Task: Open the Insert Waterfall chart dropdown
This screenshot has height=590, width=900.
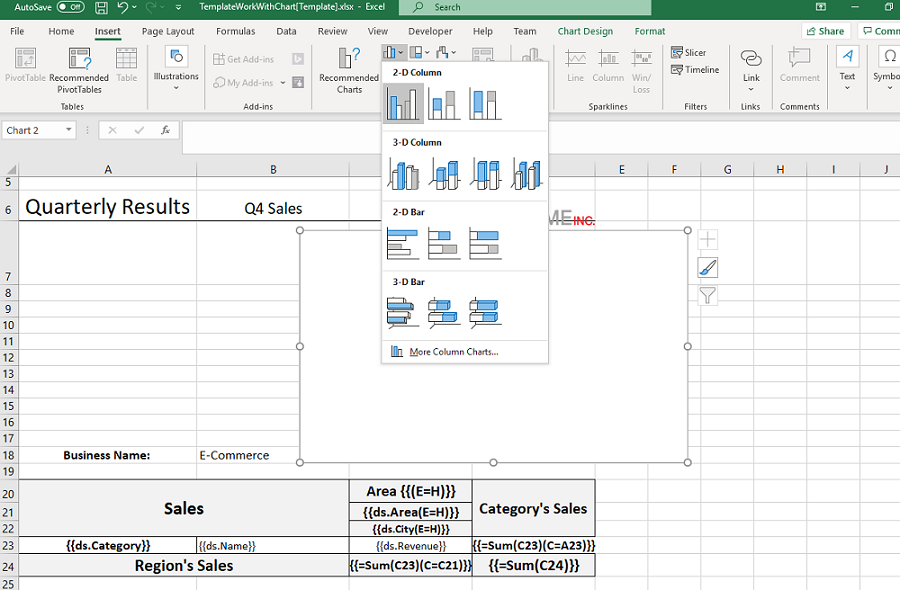Action: click(446, 53)
